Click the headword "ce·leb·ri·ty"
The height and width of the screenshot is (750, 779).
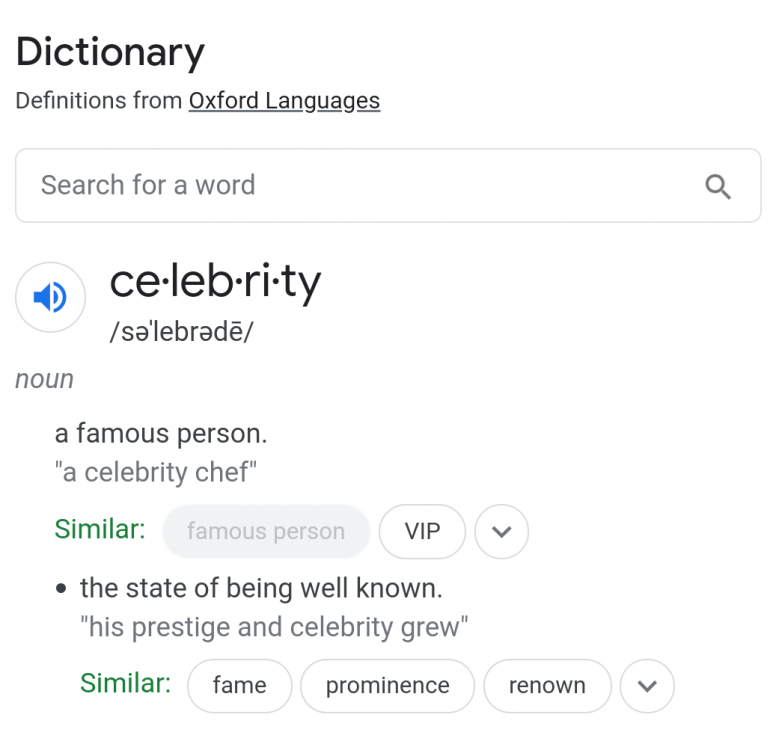215,282
